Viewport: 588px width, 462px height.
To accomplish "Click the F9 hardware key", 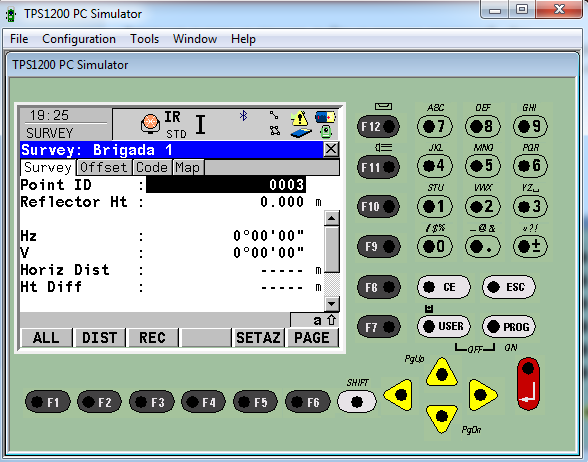I will [x=379, y=246].
